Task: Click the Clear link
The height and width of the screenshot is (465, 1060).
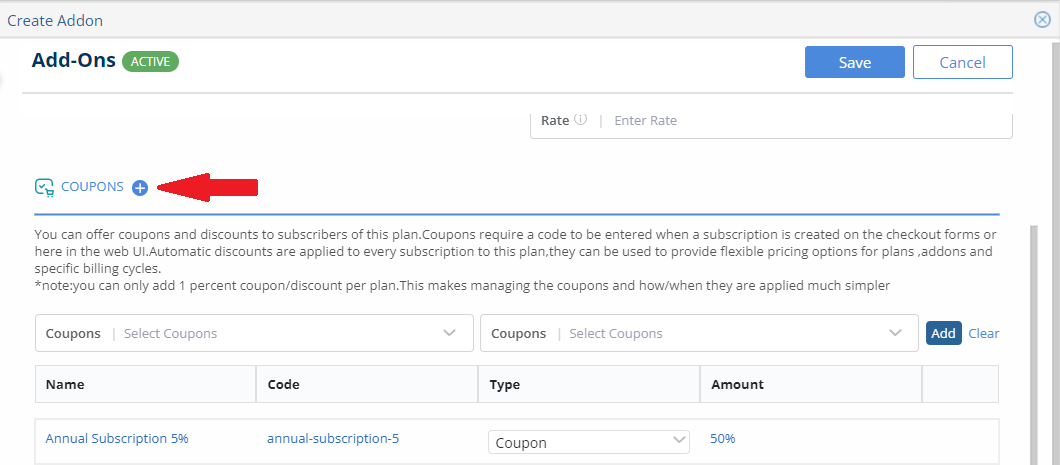Action: click(x=984, y=333)
